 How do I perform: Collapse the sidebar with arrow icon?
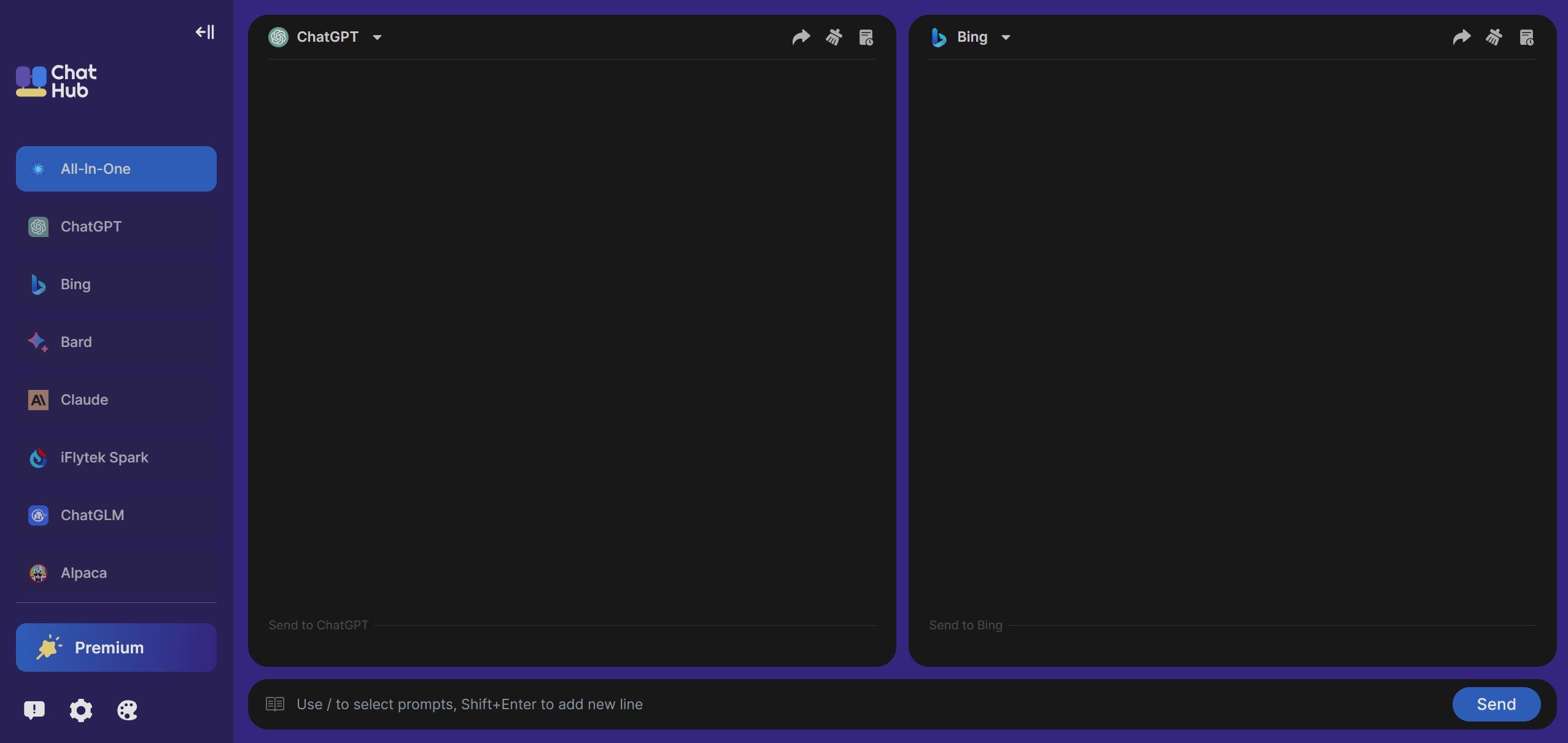(x=205, y=32)
